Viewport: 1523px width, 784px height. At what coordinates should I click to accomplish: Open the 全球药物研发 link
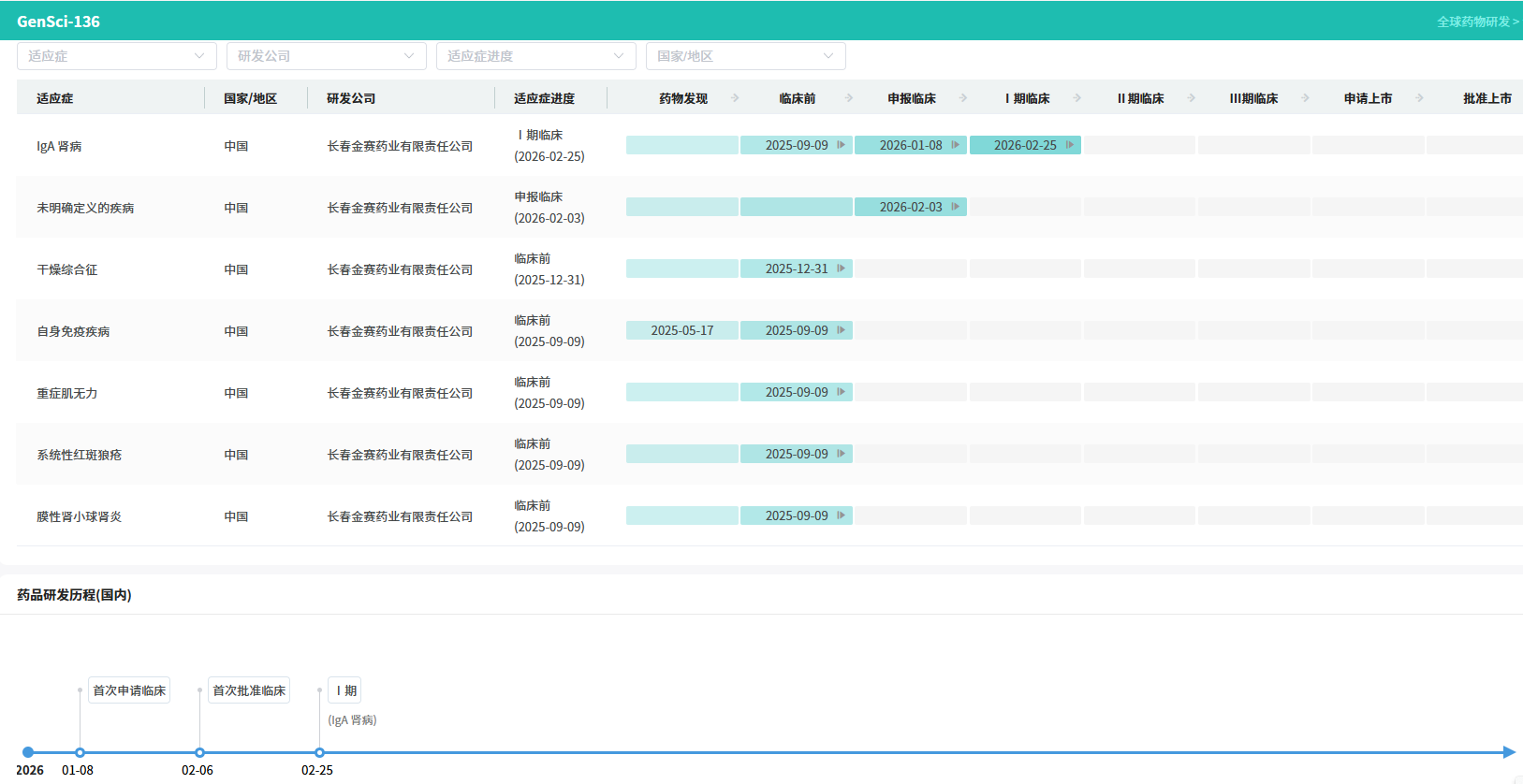(1477, 22)
